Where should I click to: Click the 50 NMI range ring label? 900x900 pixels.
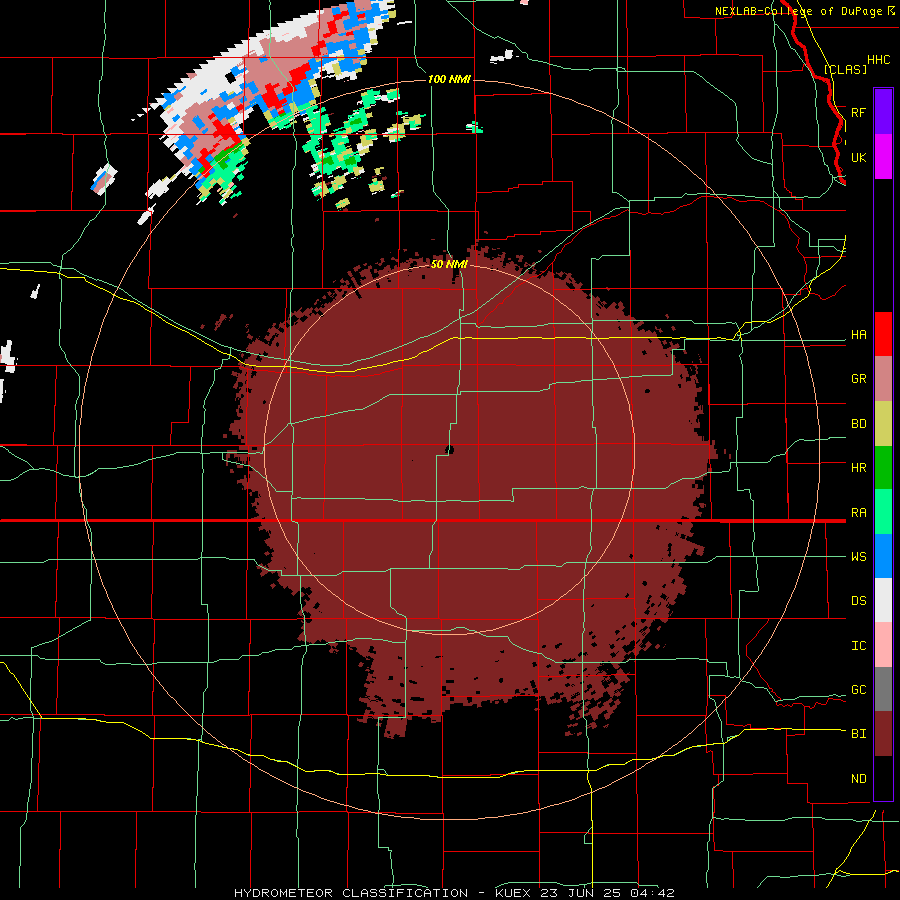449,264
